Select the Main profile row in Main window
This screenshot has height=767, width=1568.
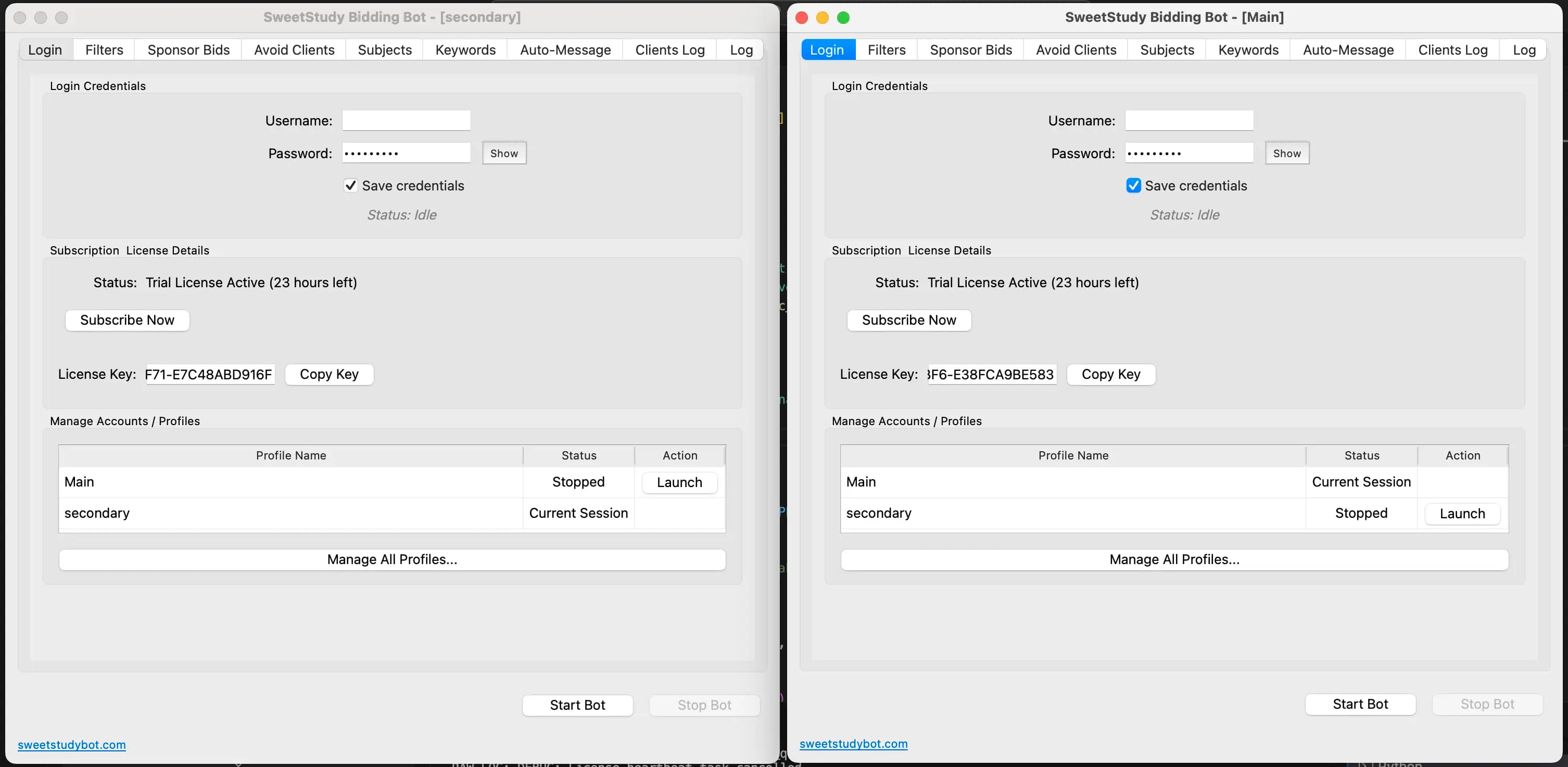tap(1174, 482)
